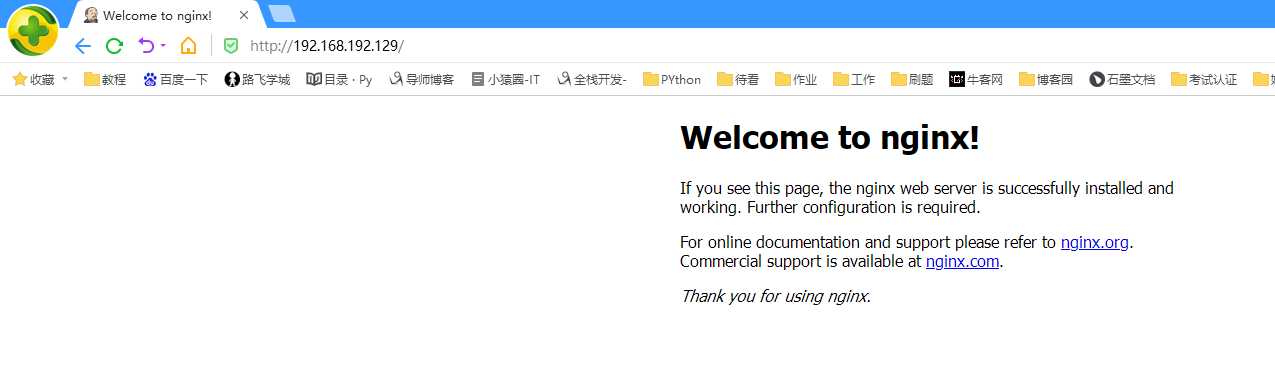Close the Welcome to nginx! tab
Image resolution: width=1275 pixels, height=366 pixels.
pos(243,15)
